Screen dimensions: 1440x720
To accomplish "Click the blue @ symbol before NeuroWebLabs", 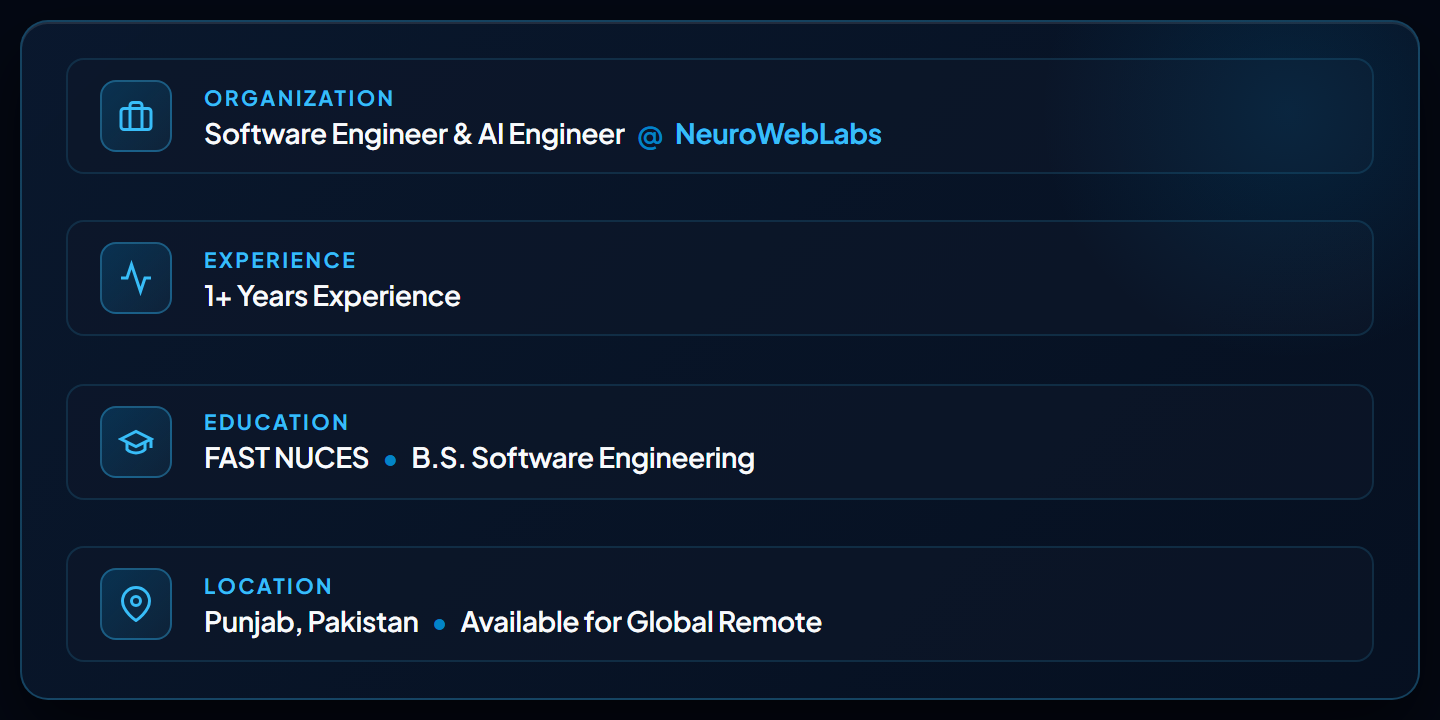I will (x=650, y=135).
